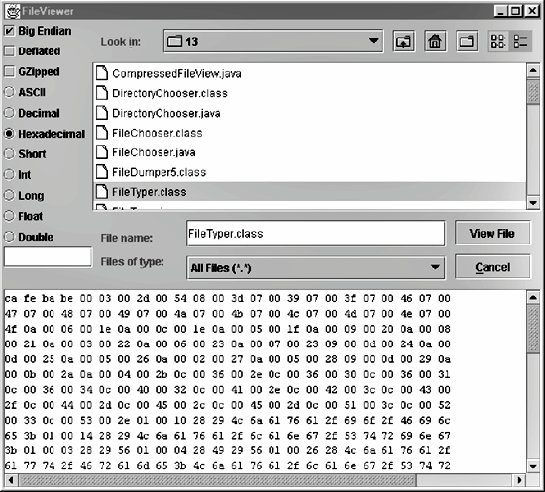This screenshot has width=545, height=492.
Task: Jump to the Home directory
Action: coord(435,41)
